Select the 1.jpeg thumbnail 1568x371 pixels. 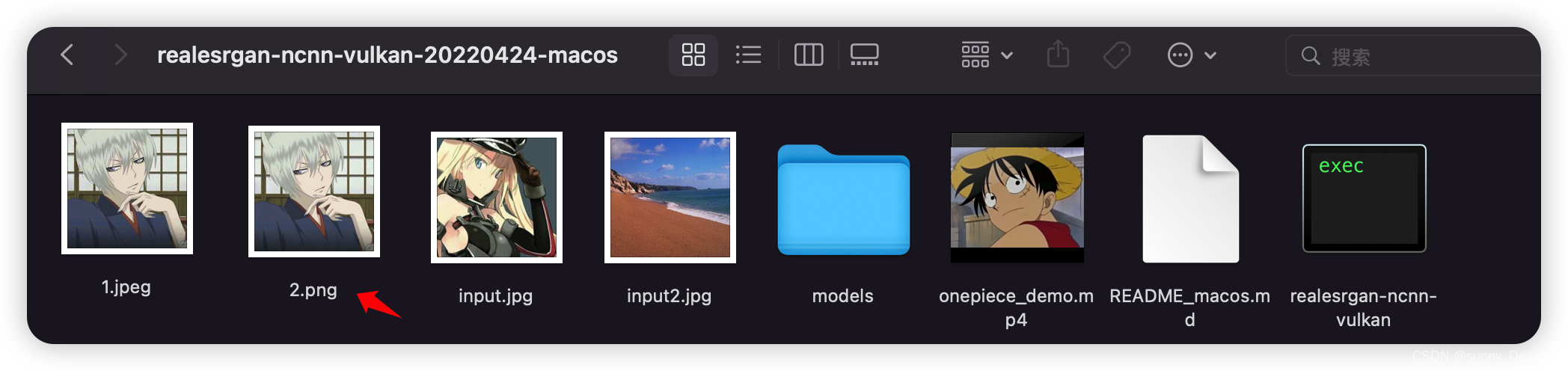(127, 188)
